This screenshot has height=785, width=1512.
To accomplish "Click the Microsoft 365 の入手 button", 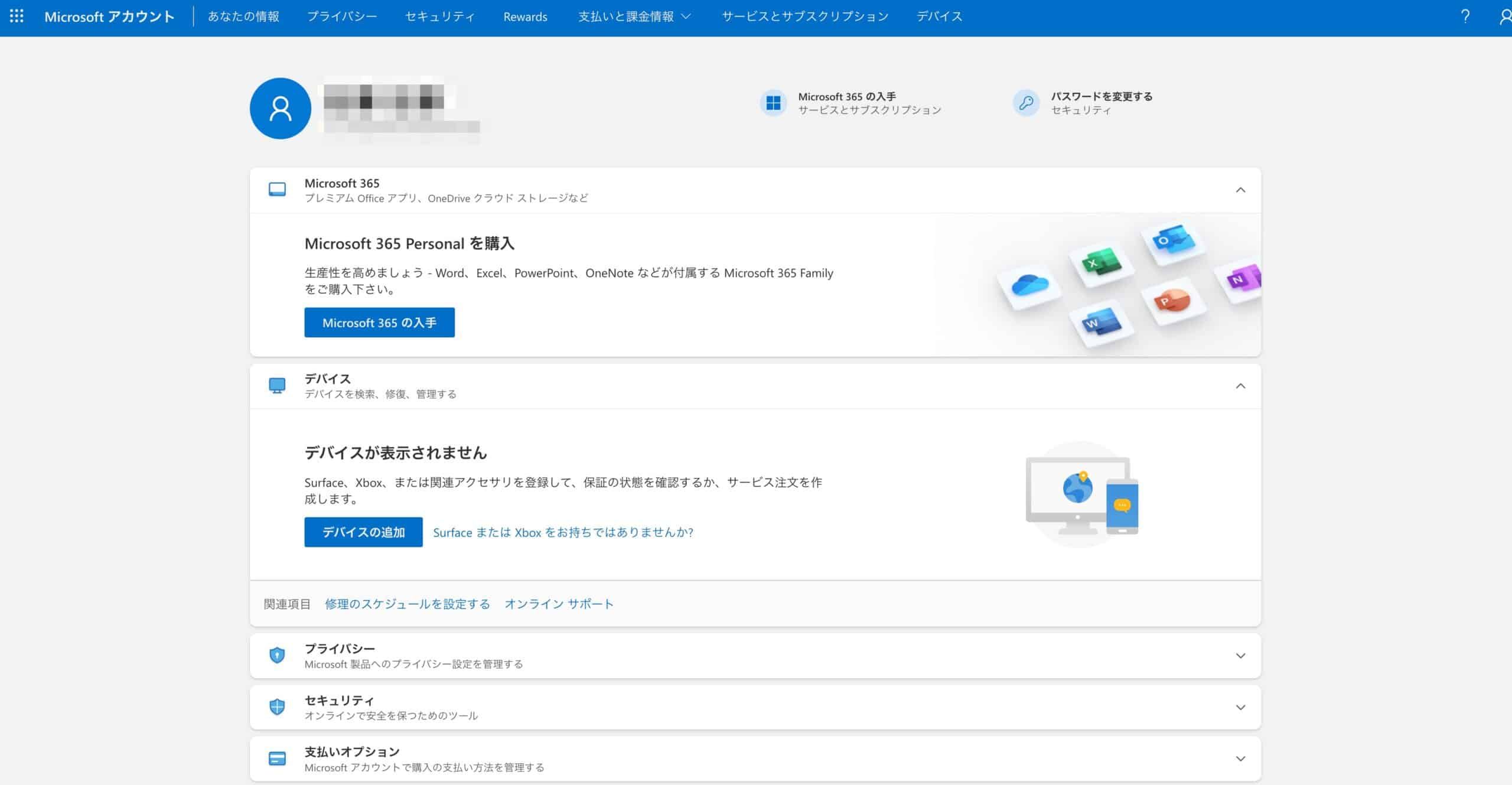I will [379, 323].
